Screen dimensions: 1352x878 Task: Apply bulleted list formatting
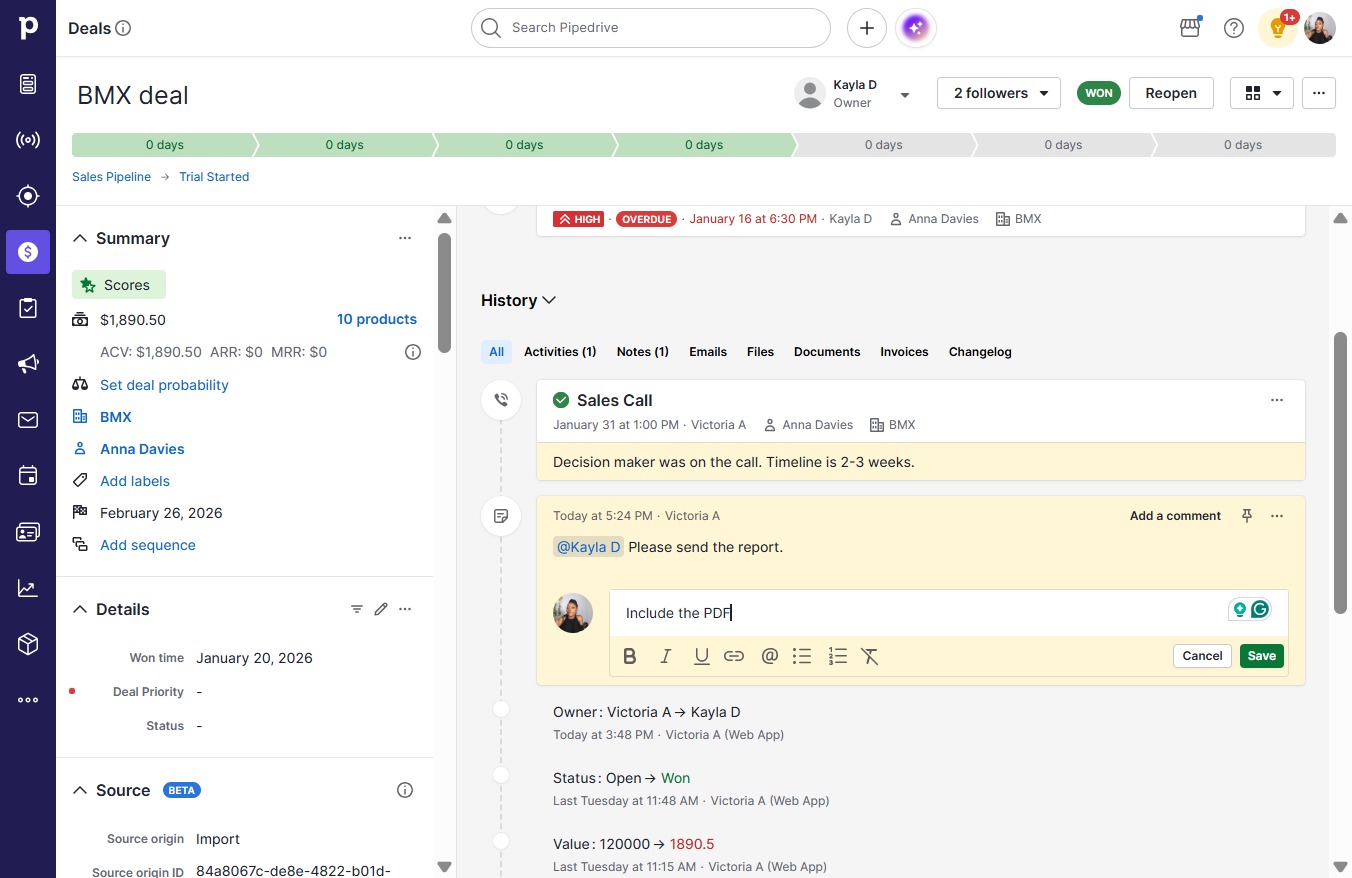pos(802,656)
